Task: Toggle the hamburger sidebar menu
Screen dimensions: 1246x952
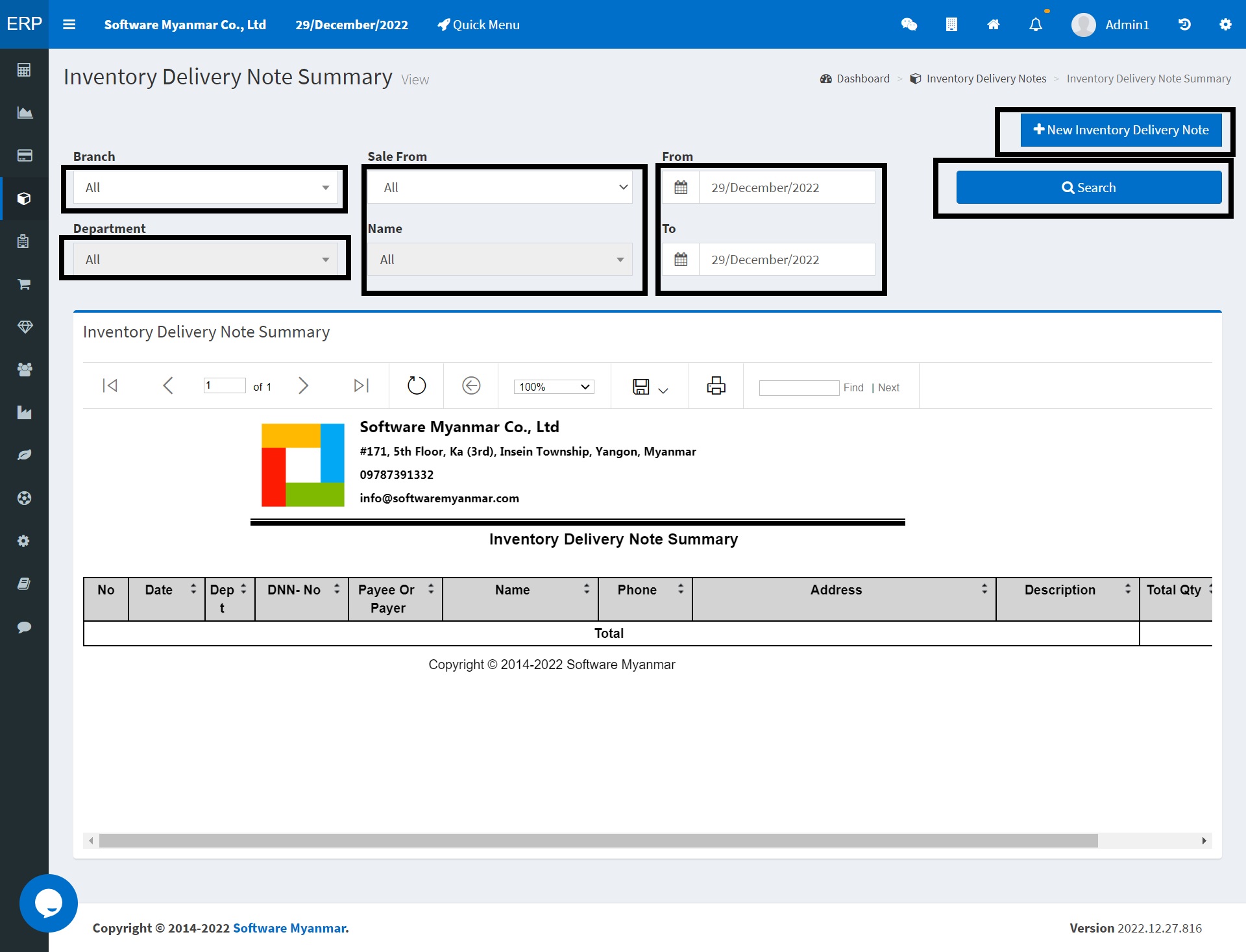Action: coord(69,25)
